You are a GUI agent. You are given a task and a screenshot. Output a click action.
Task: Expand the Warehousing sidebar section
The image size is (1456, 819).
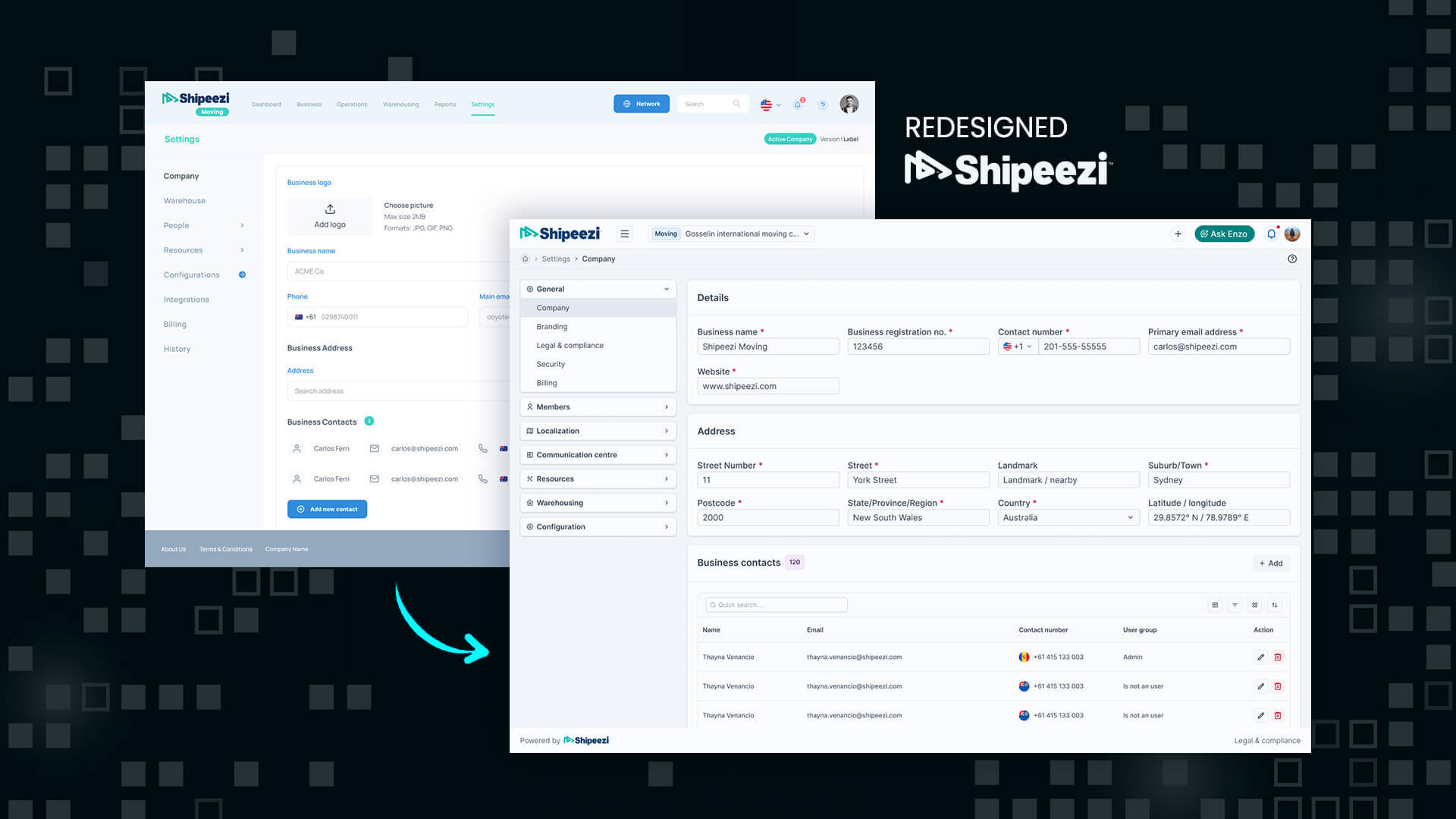[x=598, y=503]
